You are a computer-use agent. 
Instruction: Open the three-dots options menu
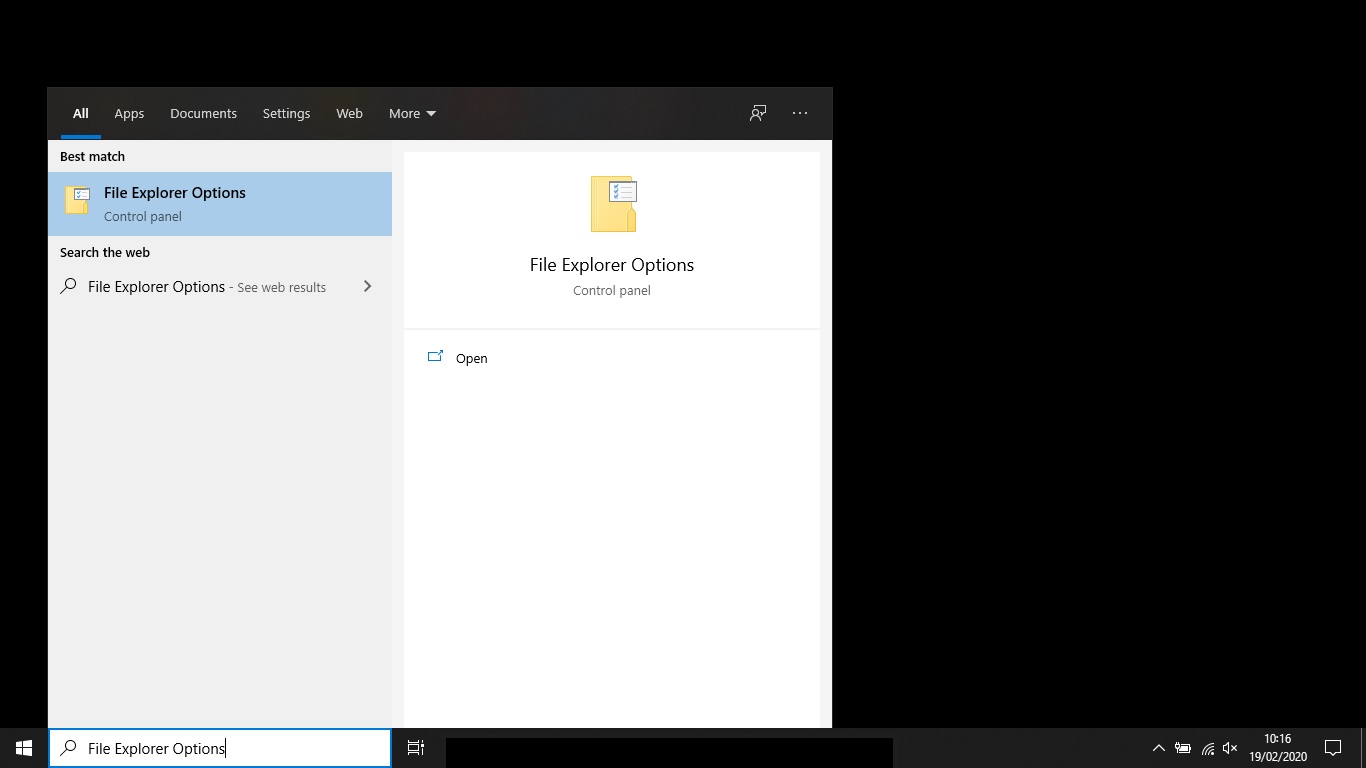click(800, 113)
